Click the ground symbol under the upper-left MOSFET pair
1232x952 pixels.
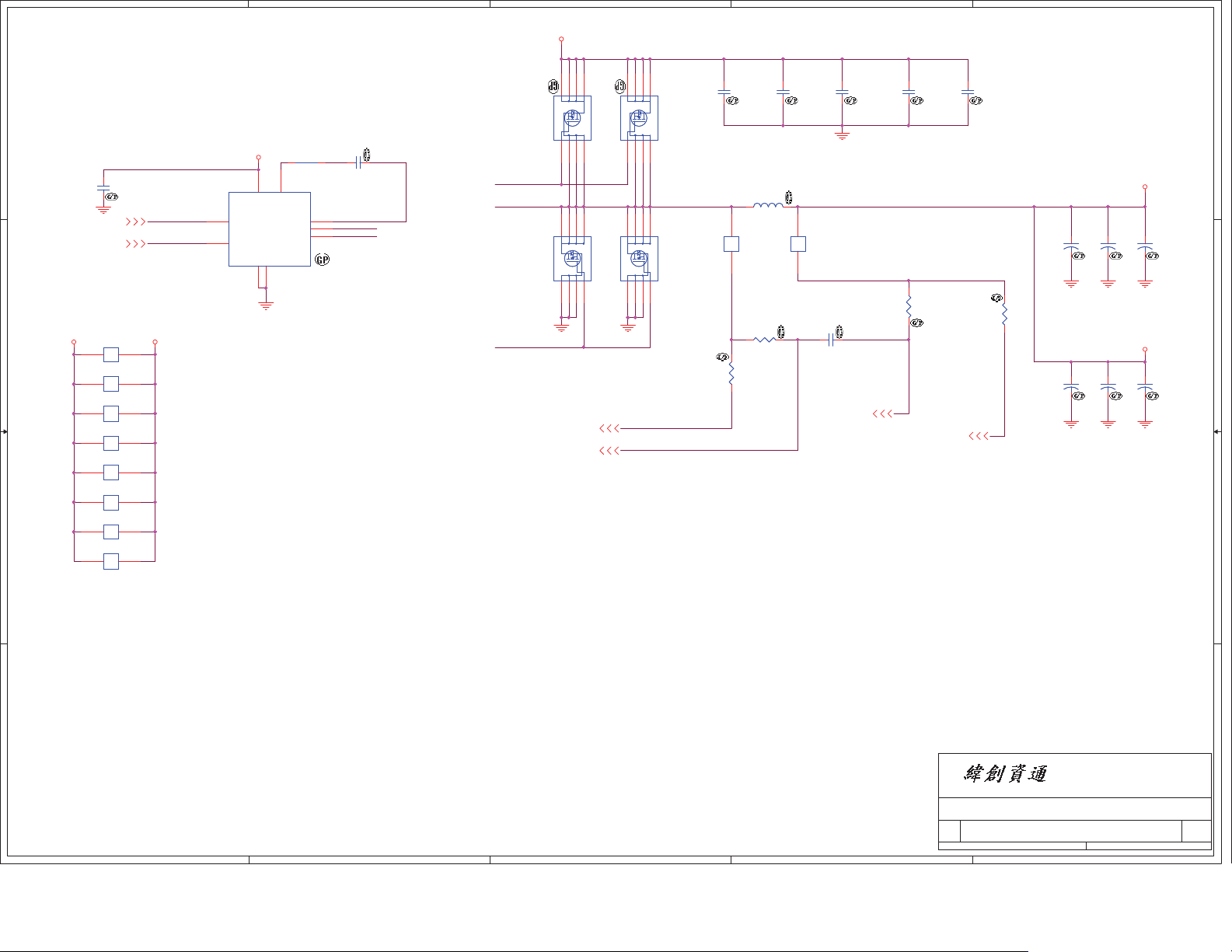pyautogui.click(x=561, y=328)
